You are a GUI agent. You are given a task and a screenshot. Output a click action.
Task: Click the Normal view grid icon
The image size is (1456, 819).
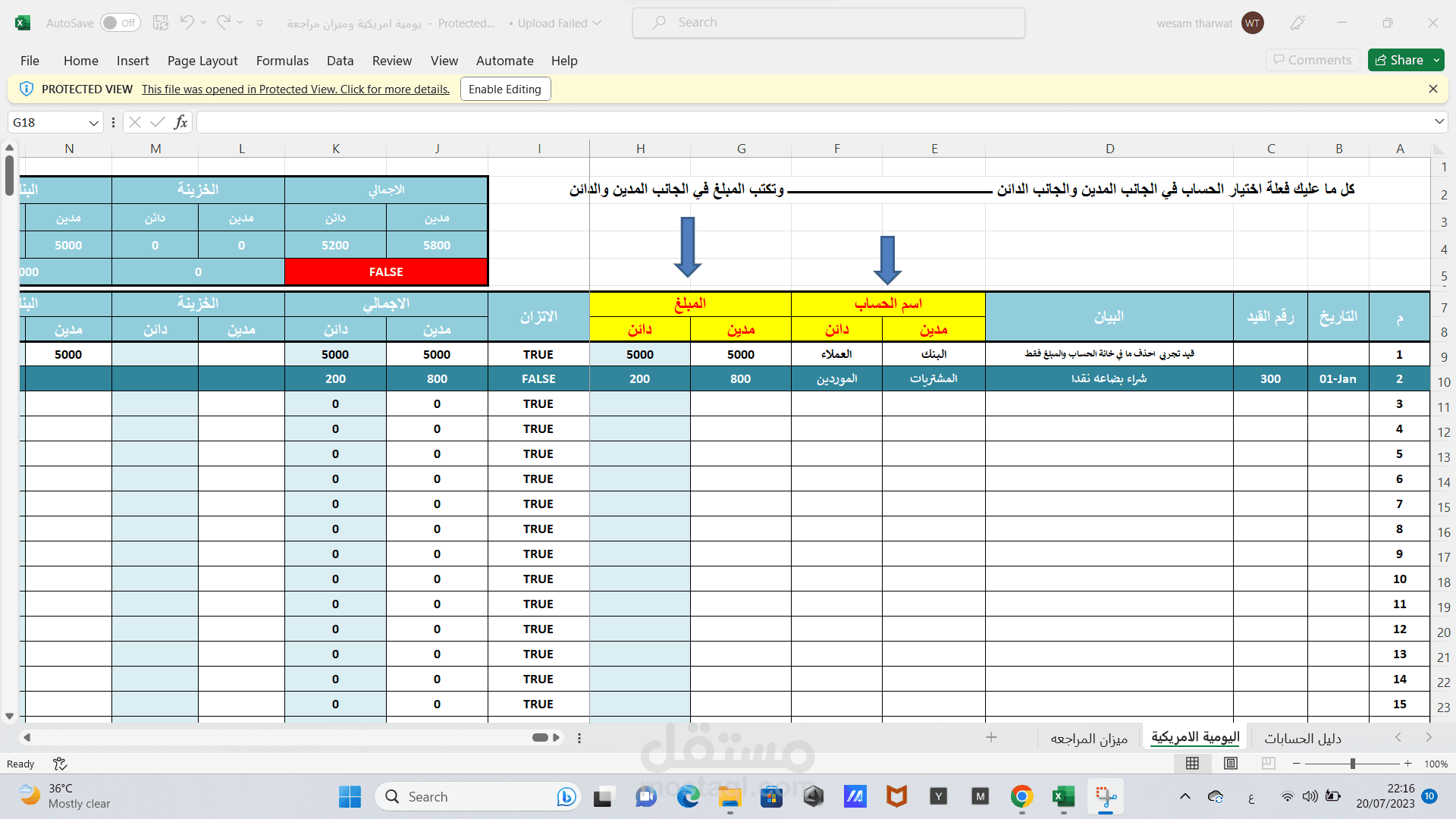[1192, 764]
